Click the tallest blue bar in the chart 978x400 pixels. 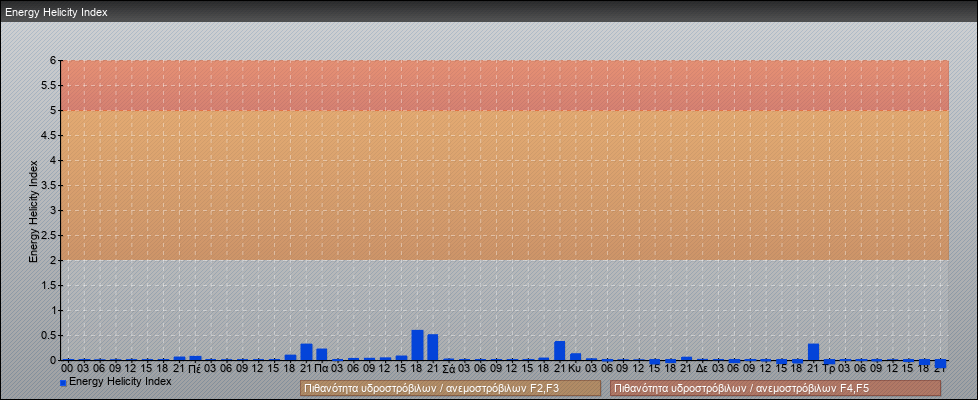[x=417, y=345]
